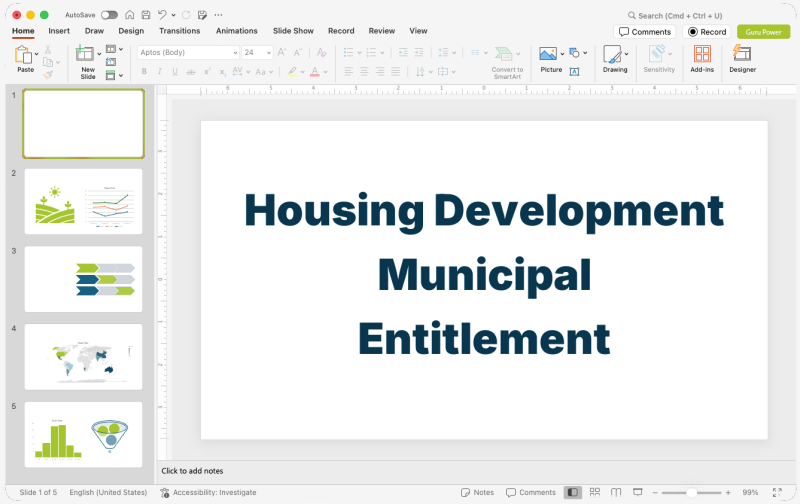Click the Home icon in the title bar
800x504 pixels.
(x=130, y=15)
